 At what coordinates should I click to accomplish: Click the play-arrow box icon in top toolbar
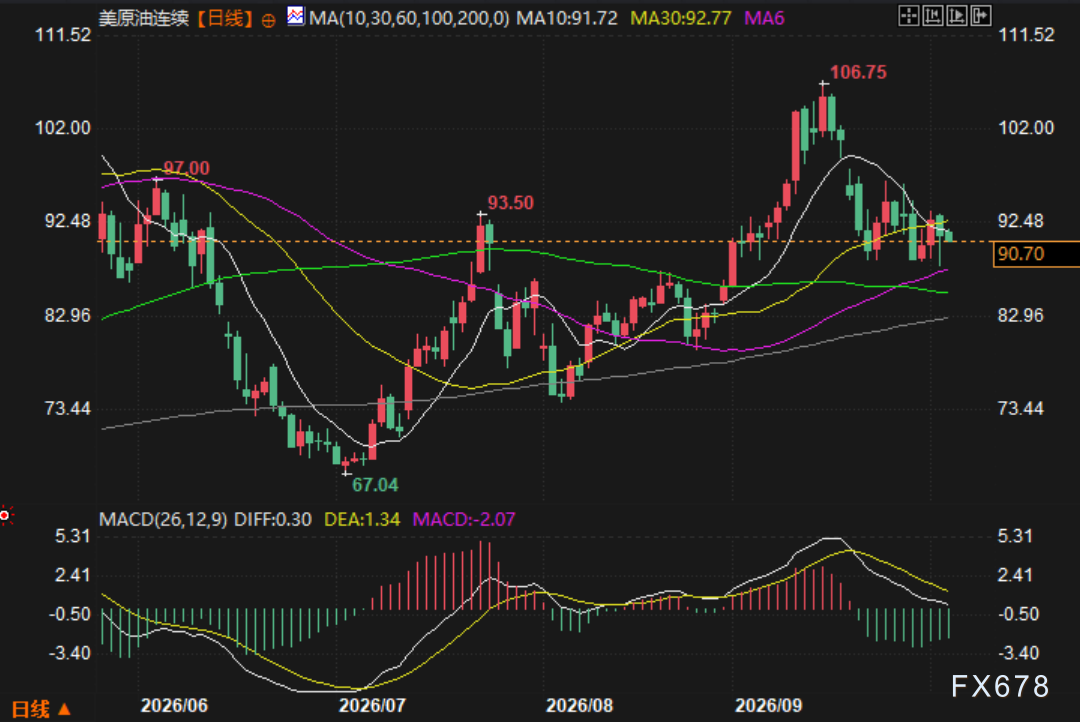[x=957, y=16]
